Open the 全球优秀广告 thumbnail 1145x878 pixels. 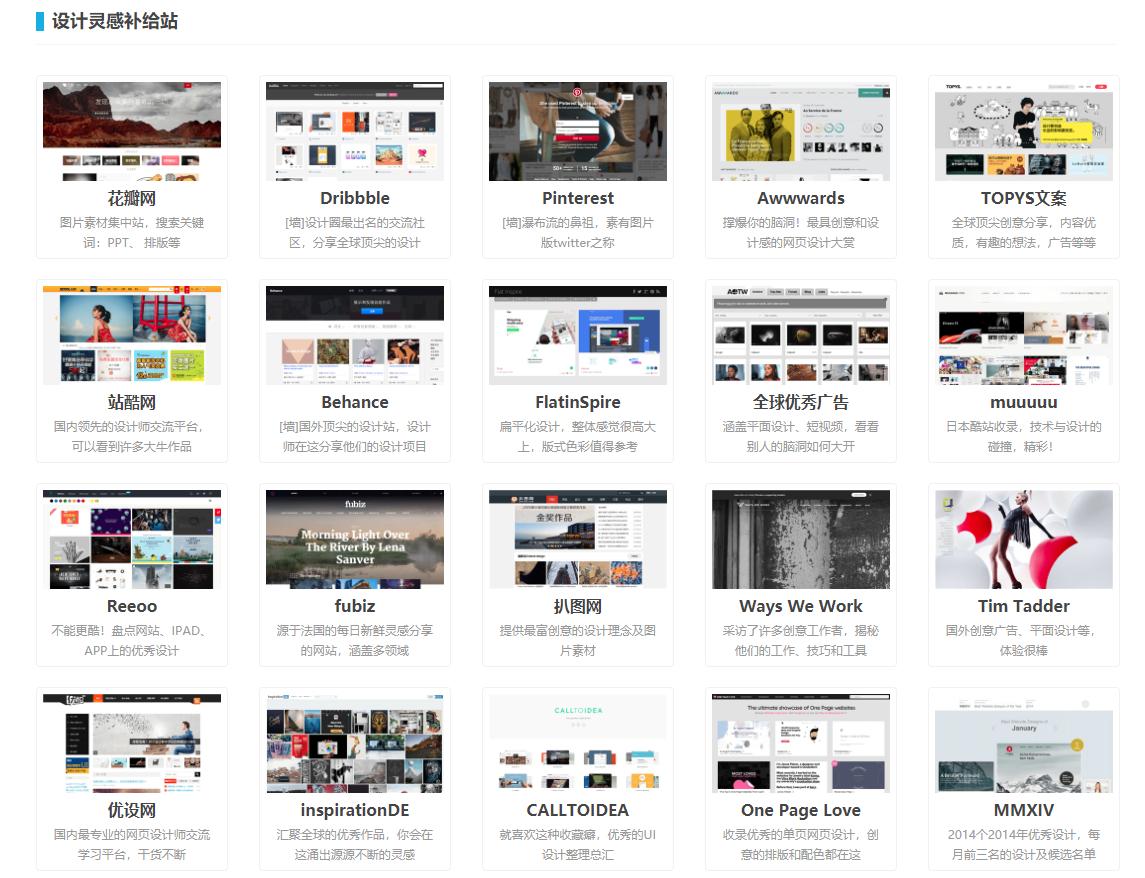coord(801,335)
